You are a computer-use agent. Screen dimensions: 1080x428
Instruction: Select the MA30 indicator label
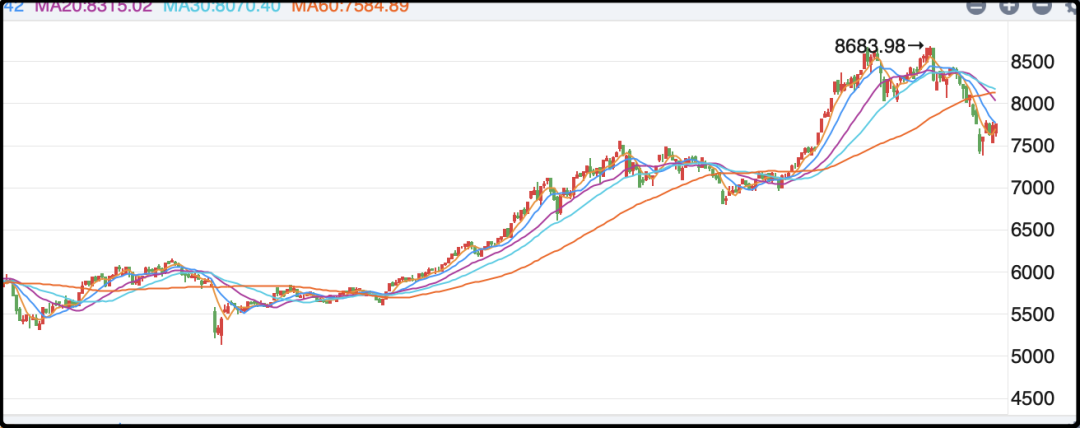pyautogui.click(x=224, y=7)
